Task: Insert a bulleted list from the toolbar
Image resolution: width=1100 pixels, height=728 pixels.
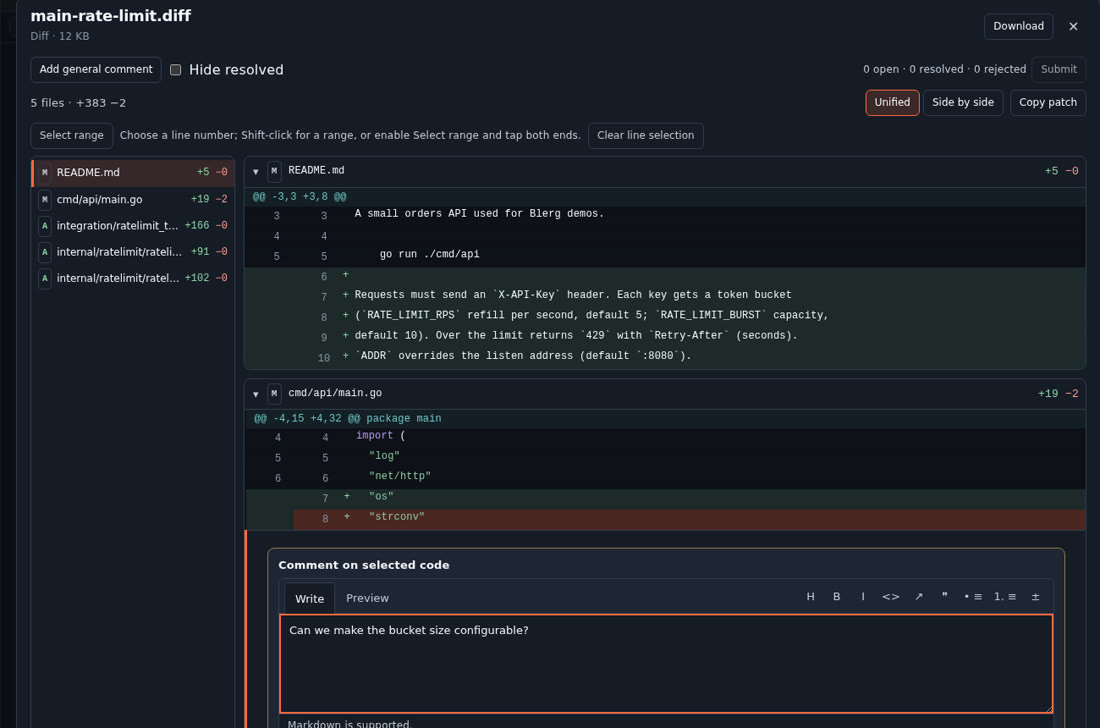Action: 973,597
